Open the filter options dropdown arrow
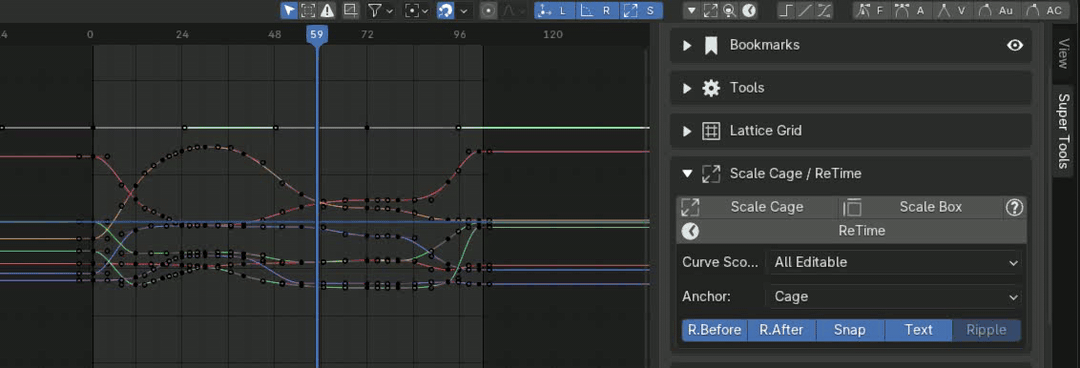Viewport: 1080px width, 368px height. coord(390,10)
